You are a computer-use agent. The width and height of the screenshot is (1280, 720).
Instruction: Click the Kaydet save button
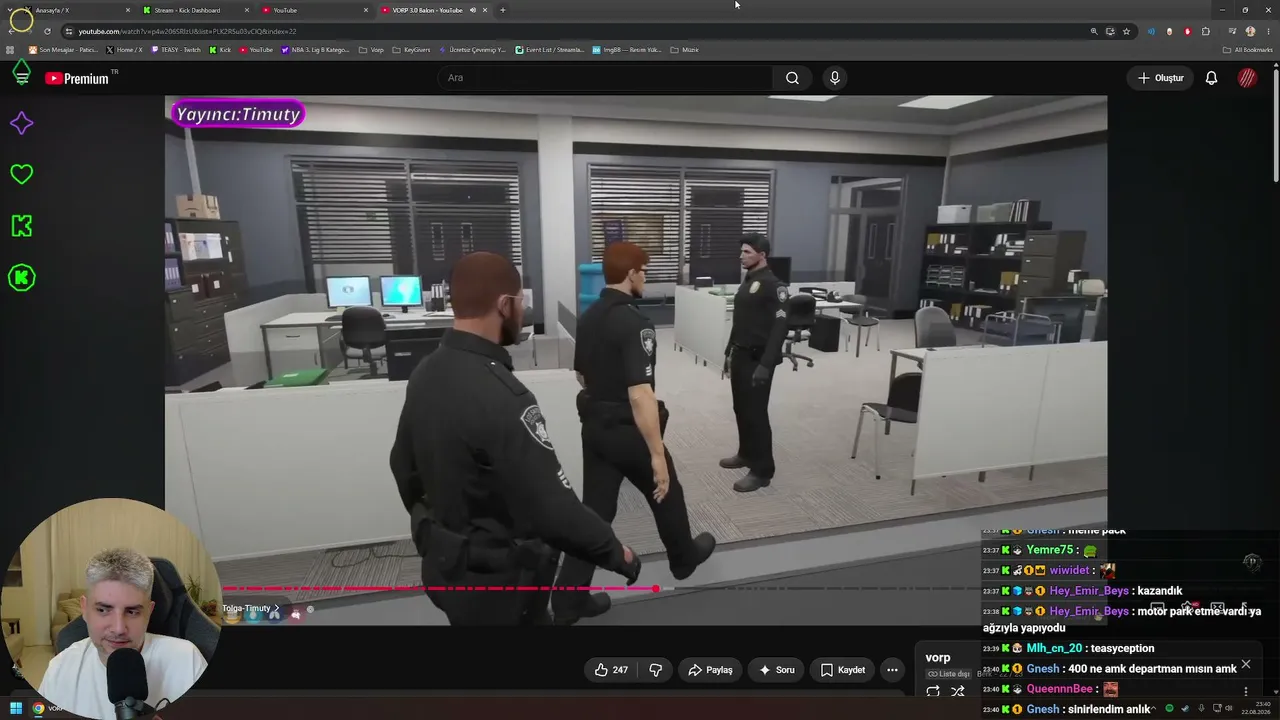[x=842, y=670]
